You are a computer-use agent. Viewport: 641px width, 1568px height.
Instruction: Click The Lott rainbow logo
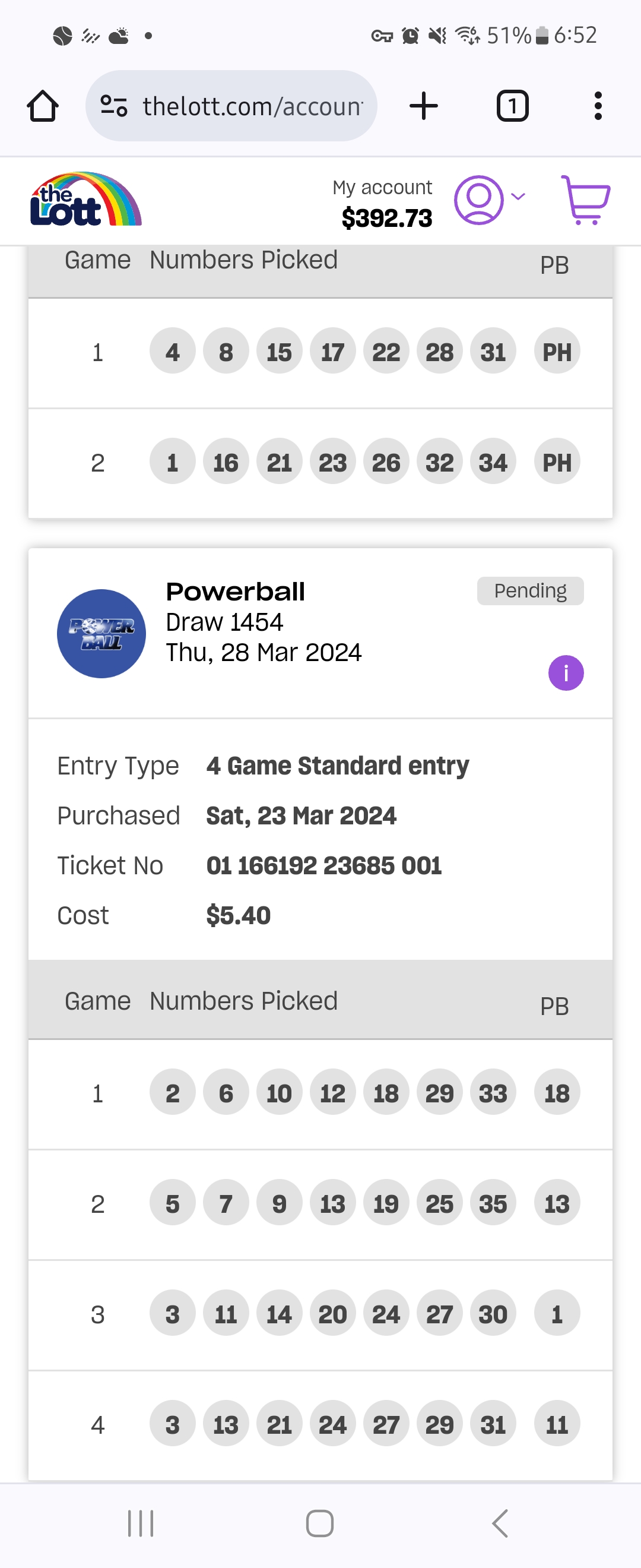85,200
